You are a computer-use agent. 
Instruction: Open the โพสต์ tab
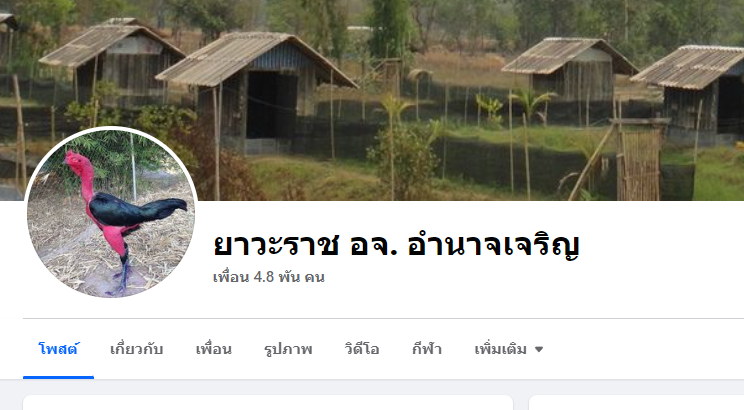point(58,349)
